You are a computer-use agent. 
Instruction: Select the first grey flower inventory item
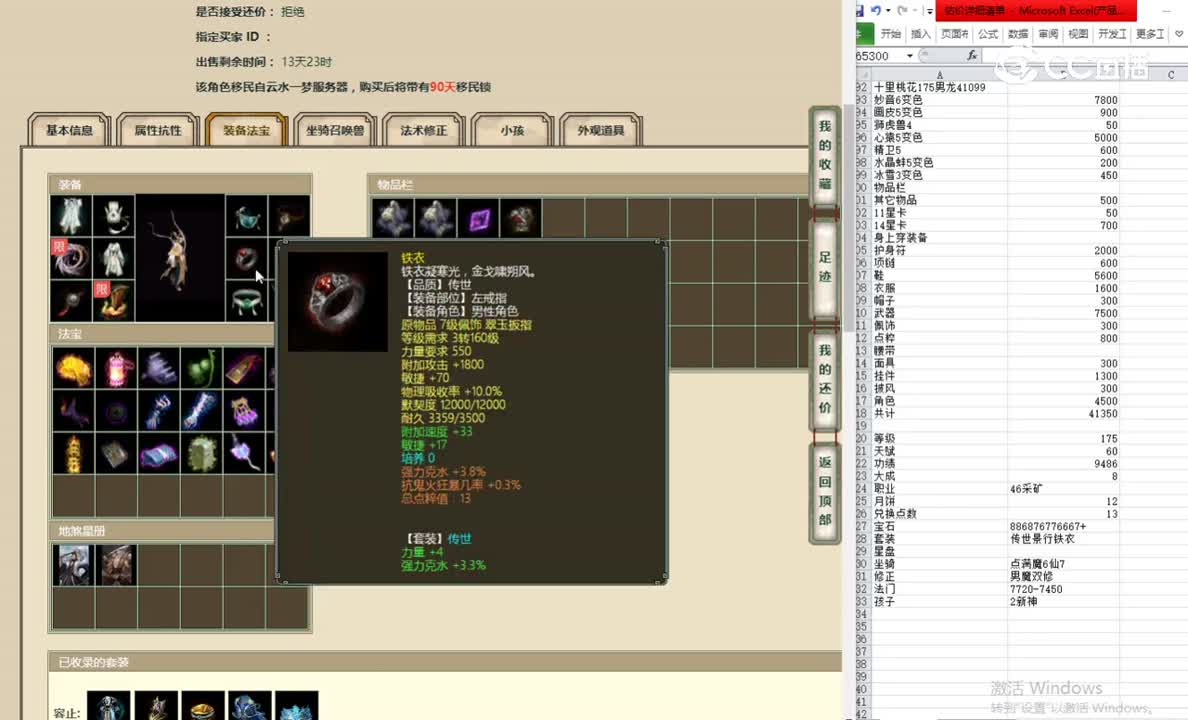click(x=392, y=219)
